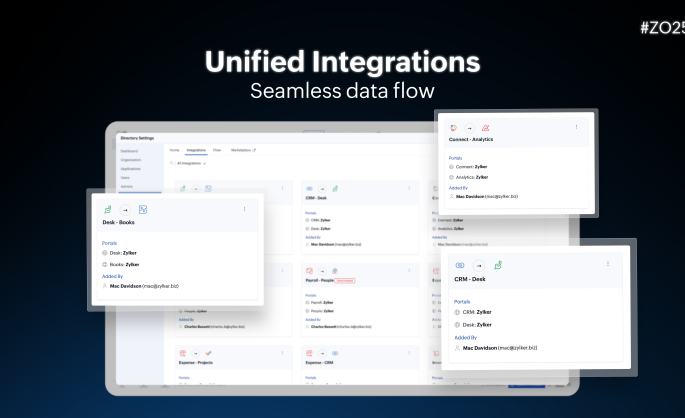Viewport: 685px width, 418px height.
Task: Open kebab menu on background grid CRM - Desk card
Action: tap(409, 188)
